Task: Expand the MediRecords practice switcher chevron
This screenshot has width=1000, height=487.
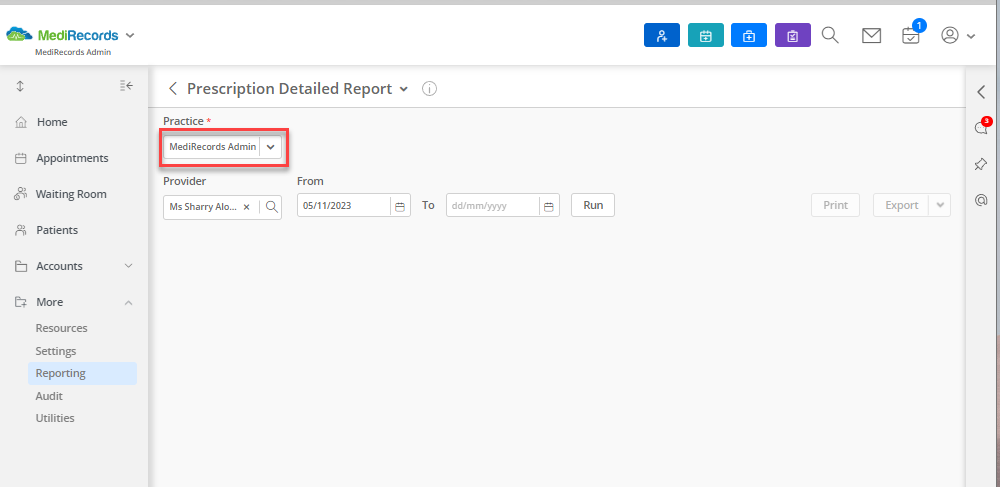Action: pos(130,35)
